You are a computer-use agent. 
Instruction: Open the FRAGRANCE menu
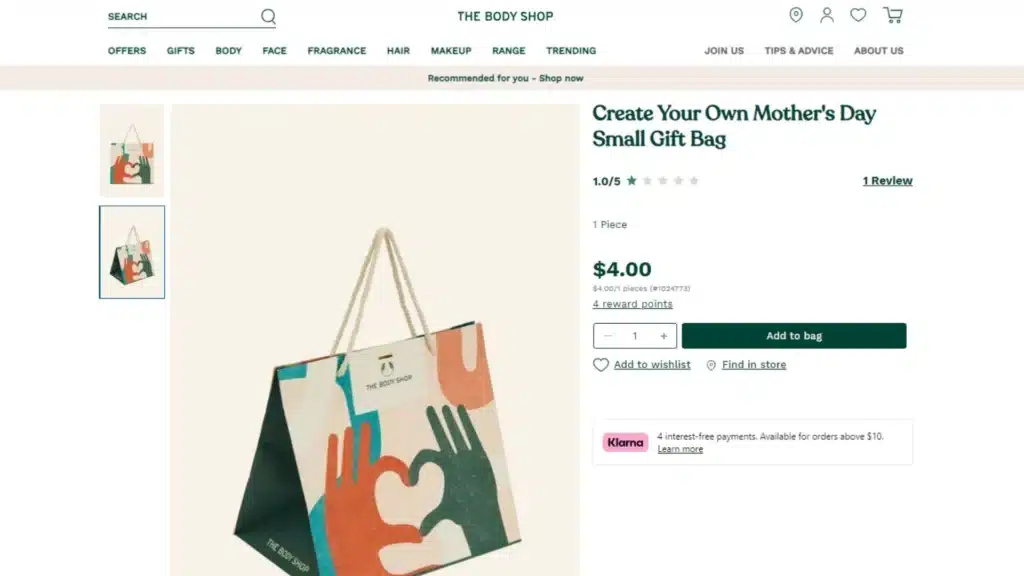[x=337, y=50]
